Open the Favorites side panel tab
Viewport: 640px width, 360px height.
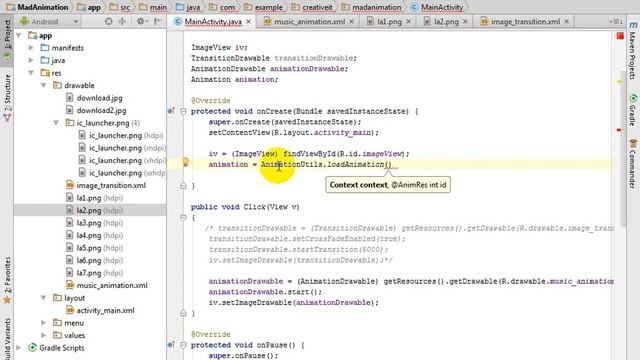click(7, 281)
